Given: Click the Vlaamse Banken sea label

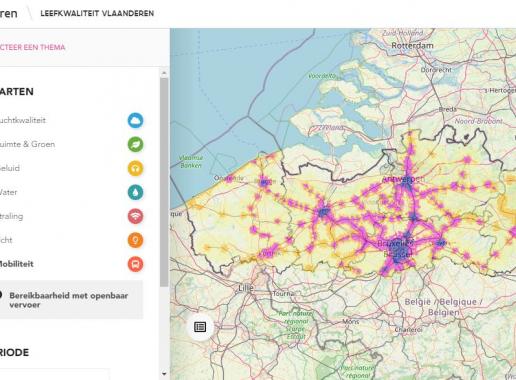Looking at the screenshot, I should pyautogui.click(x=191, y=161).
